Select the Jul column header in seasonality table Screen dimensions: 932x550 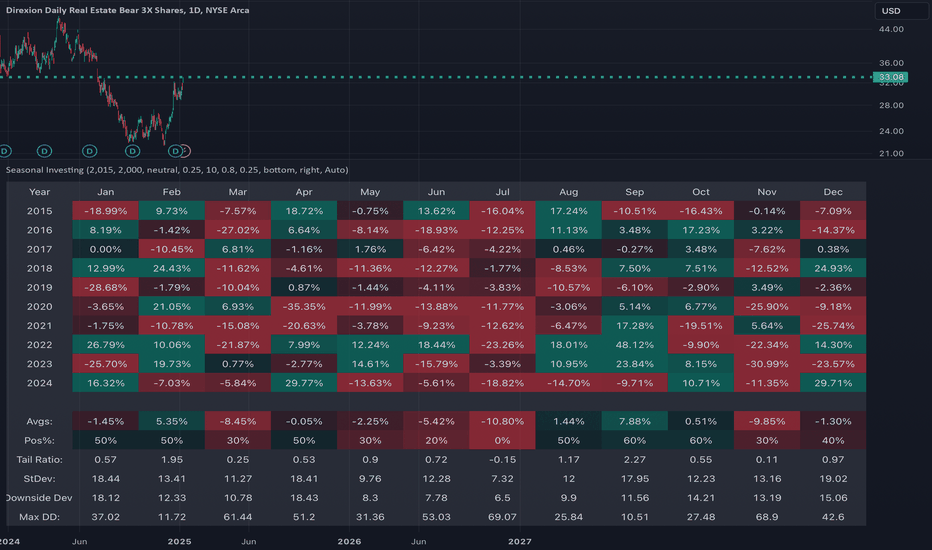pos(502,191)
